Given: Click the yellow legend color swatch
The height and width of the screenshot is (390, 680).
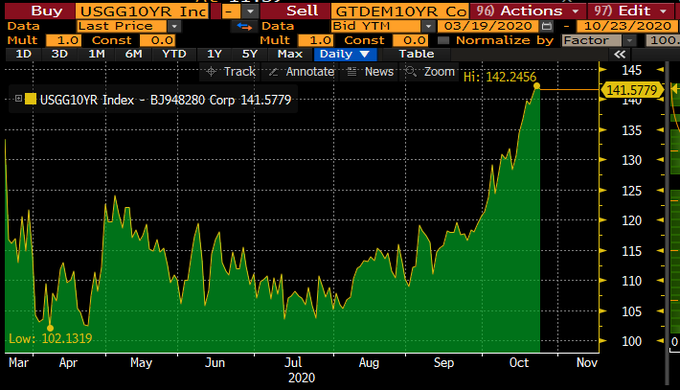Looking at the screenshot, I should (x=30, y=99).
